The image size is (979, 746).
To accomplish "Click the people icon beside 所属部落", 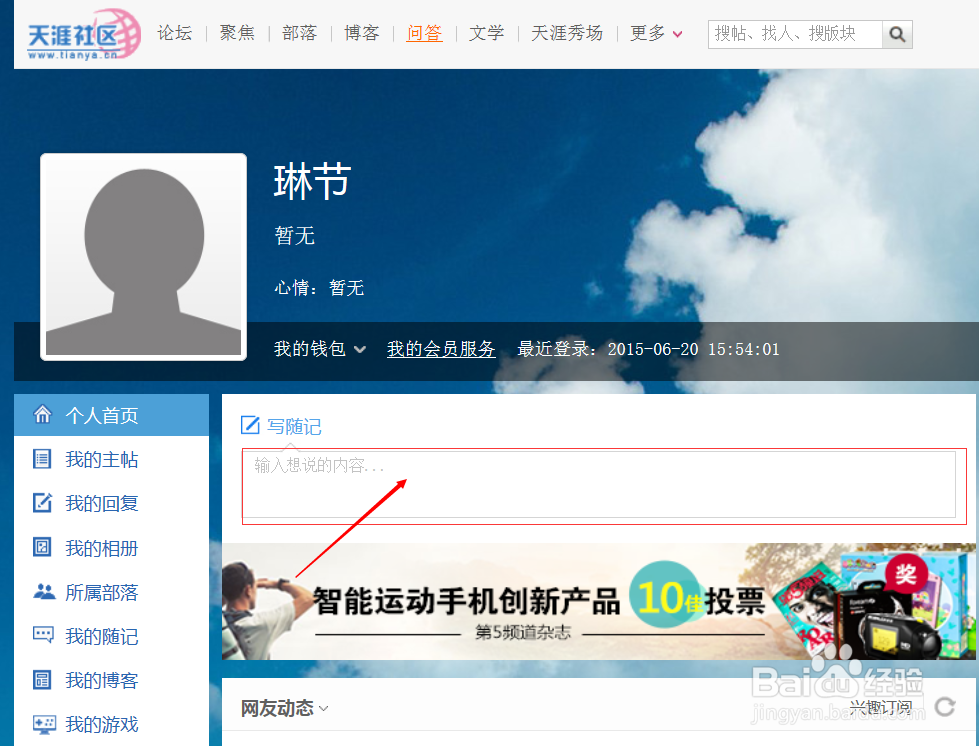I will coord(44,591).
